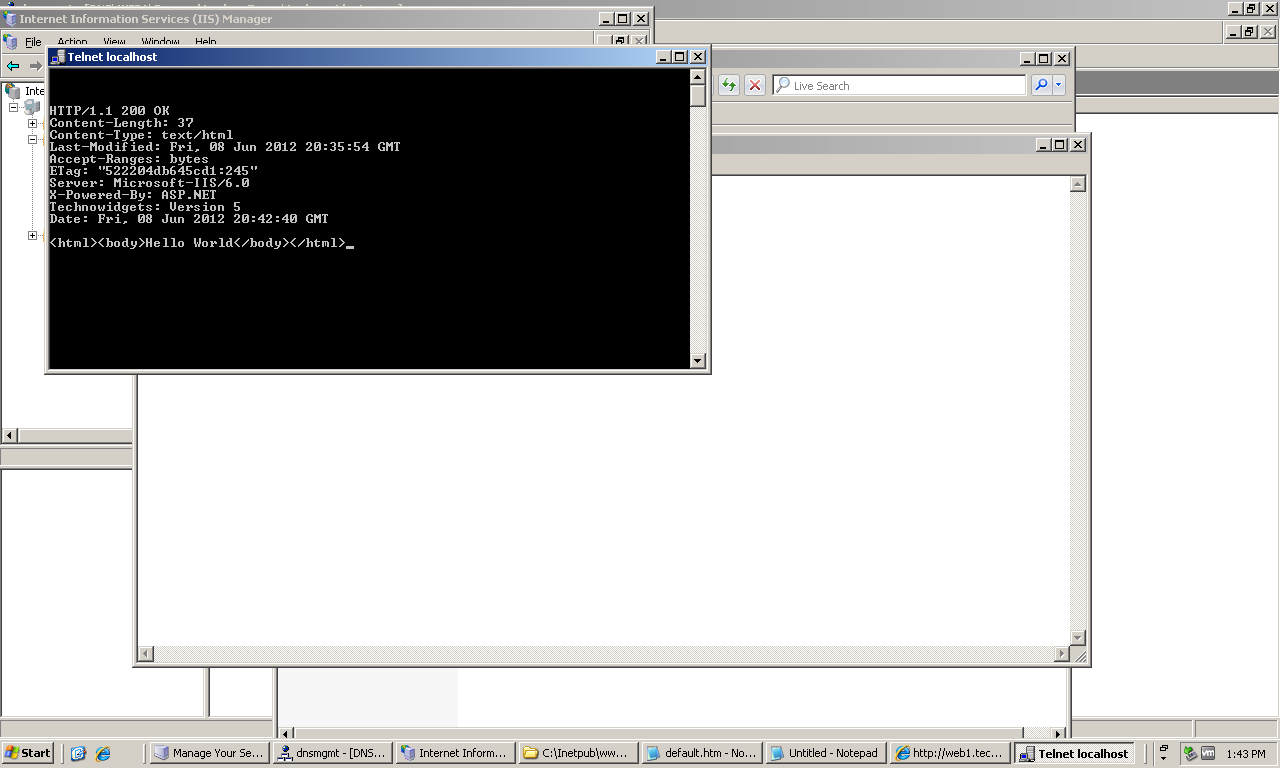Click the Back arrow in IIS Manager

pyautogui.click(x=13, y=66)
